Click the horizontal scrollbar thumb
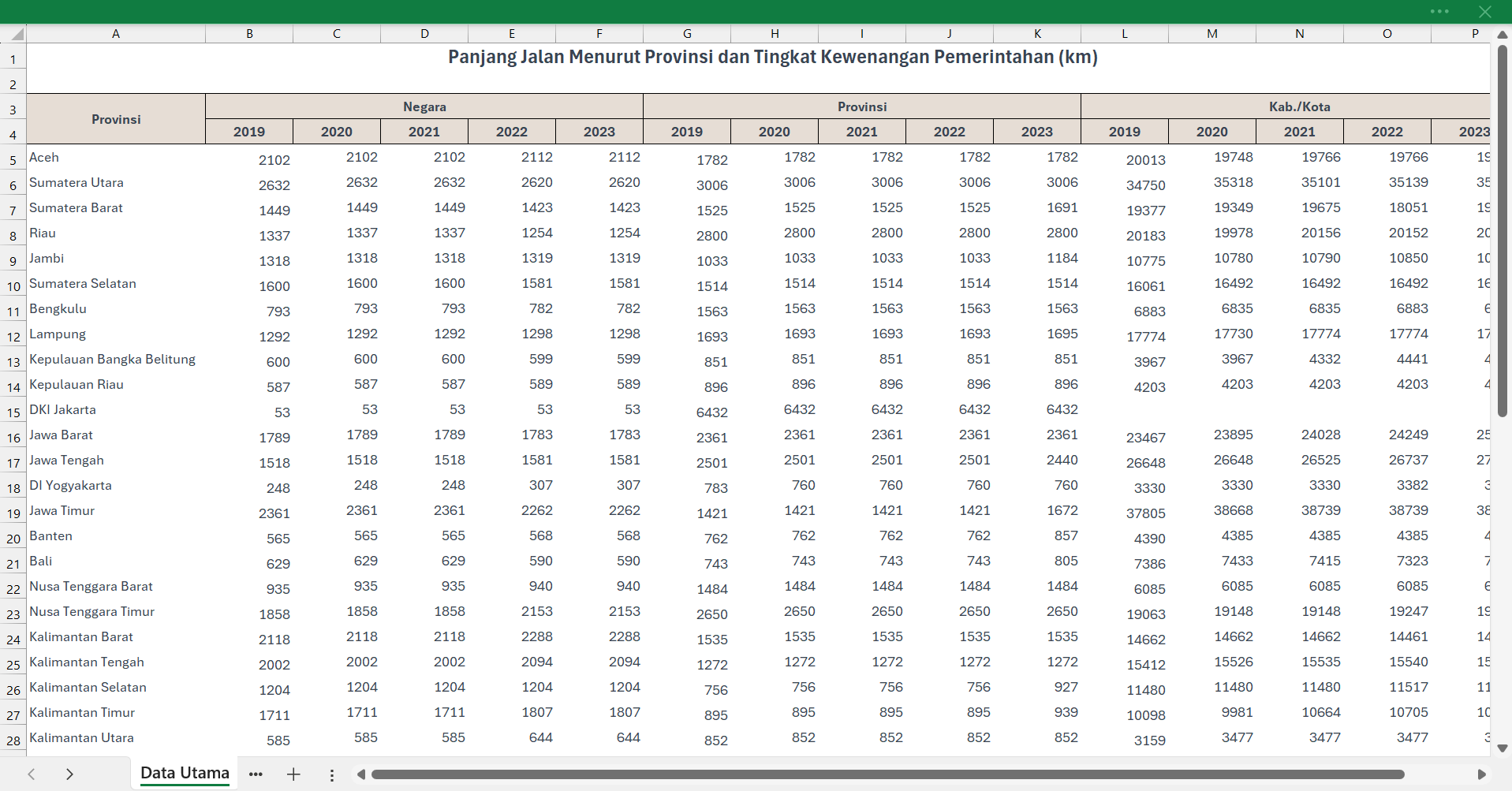Screen dimensions: 1512x791 click(x=888, y=774)
